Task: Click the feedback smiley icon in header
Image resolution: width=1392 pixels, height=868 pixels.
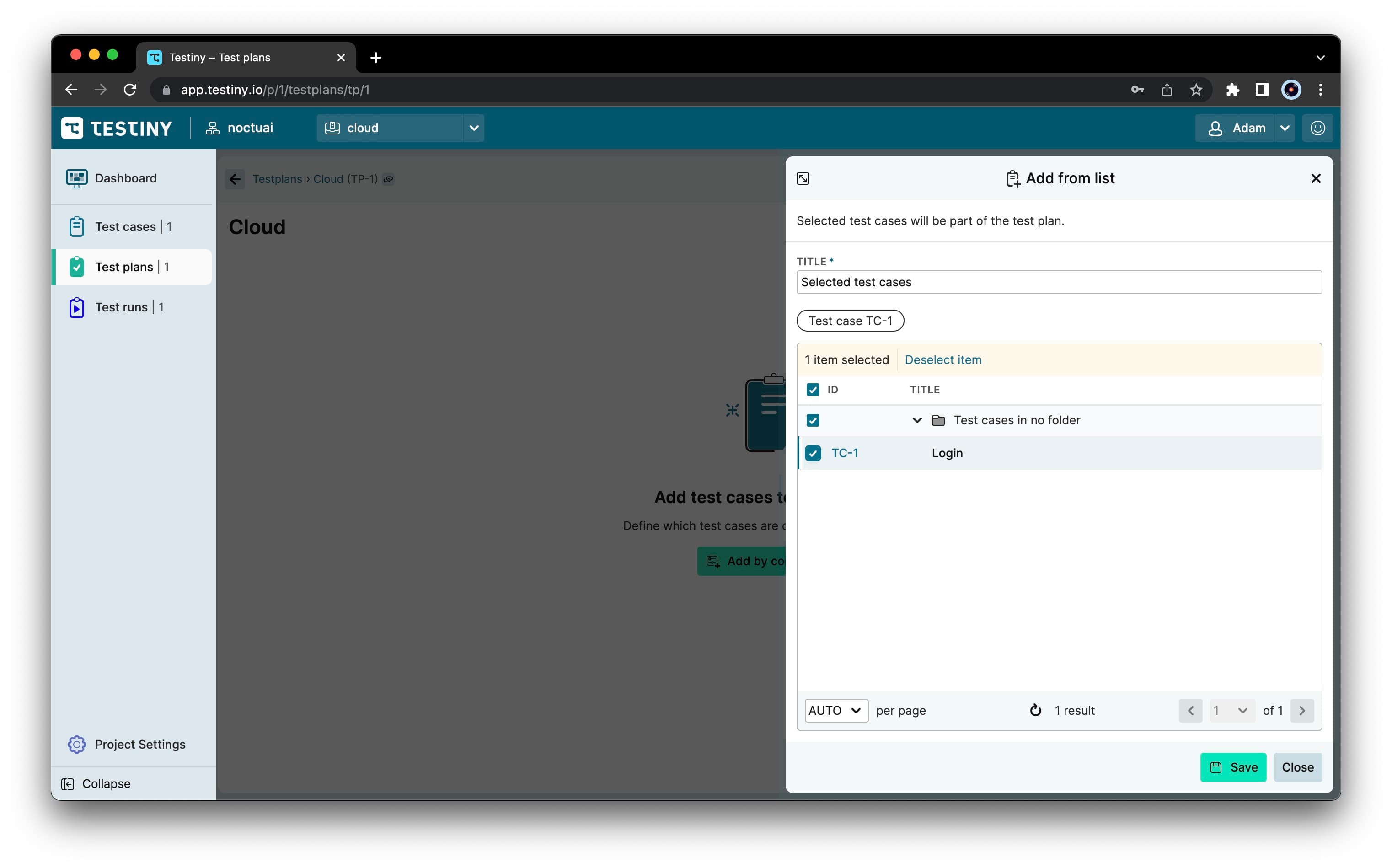Action: click(1317, 128)
